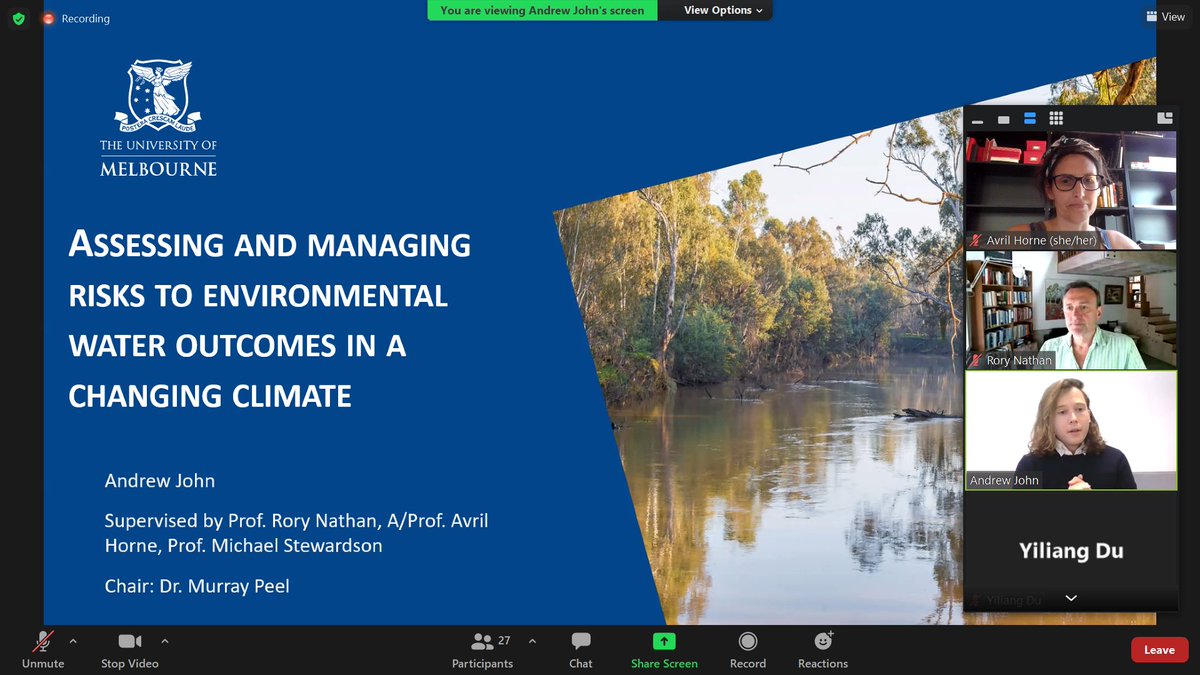Select Andrew John's video thumbnail

1070,430
